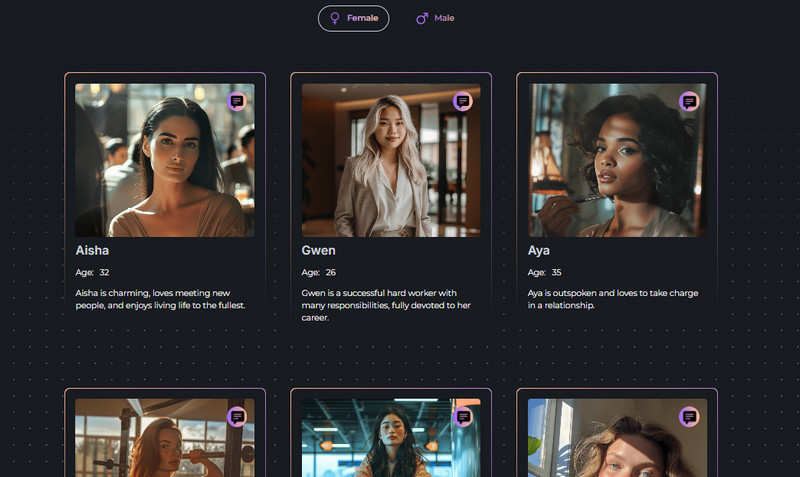Open Aya's profile photo
800x477 pixels.
pos(617,160)
